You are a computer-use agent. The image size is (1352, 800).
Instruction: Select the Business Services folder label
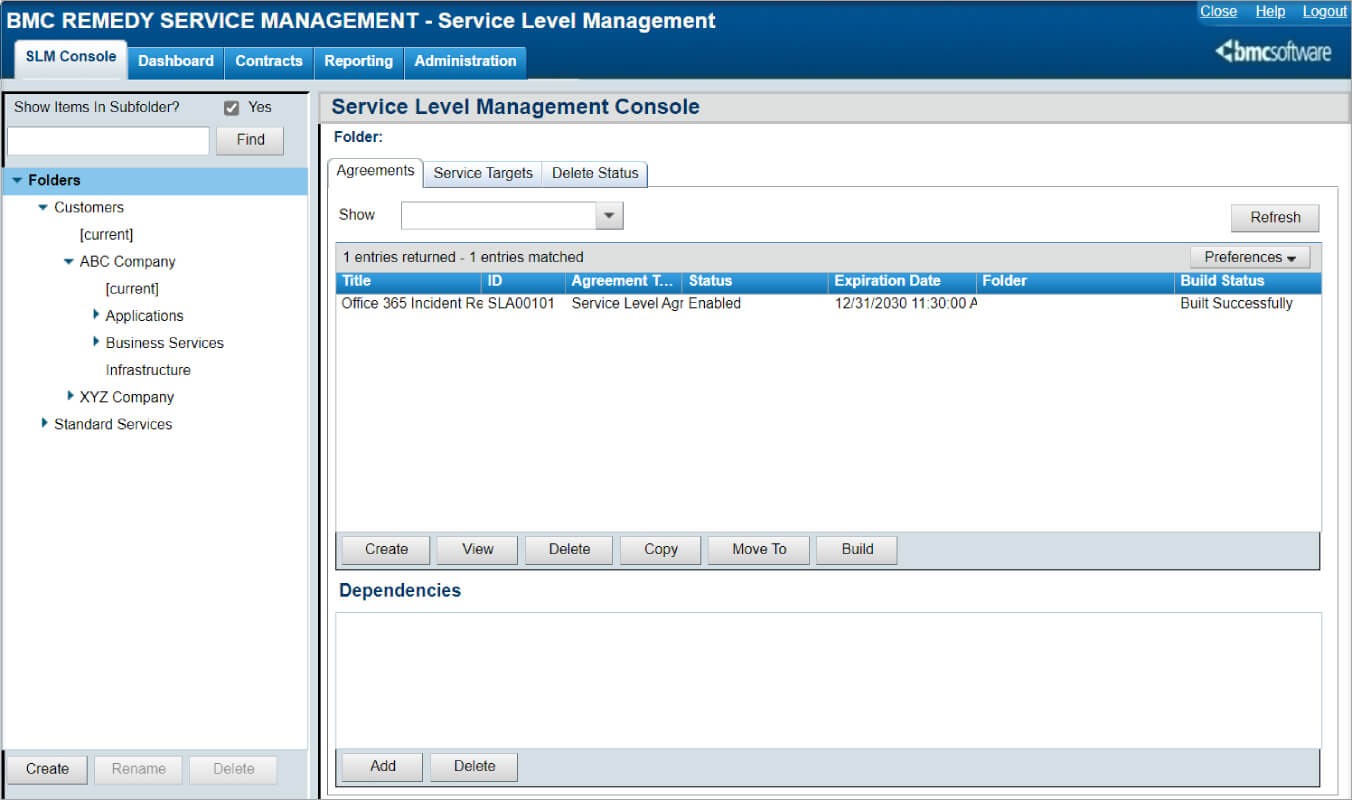[165, 343]
